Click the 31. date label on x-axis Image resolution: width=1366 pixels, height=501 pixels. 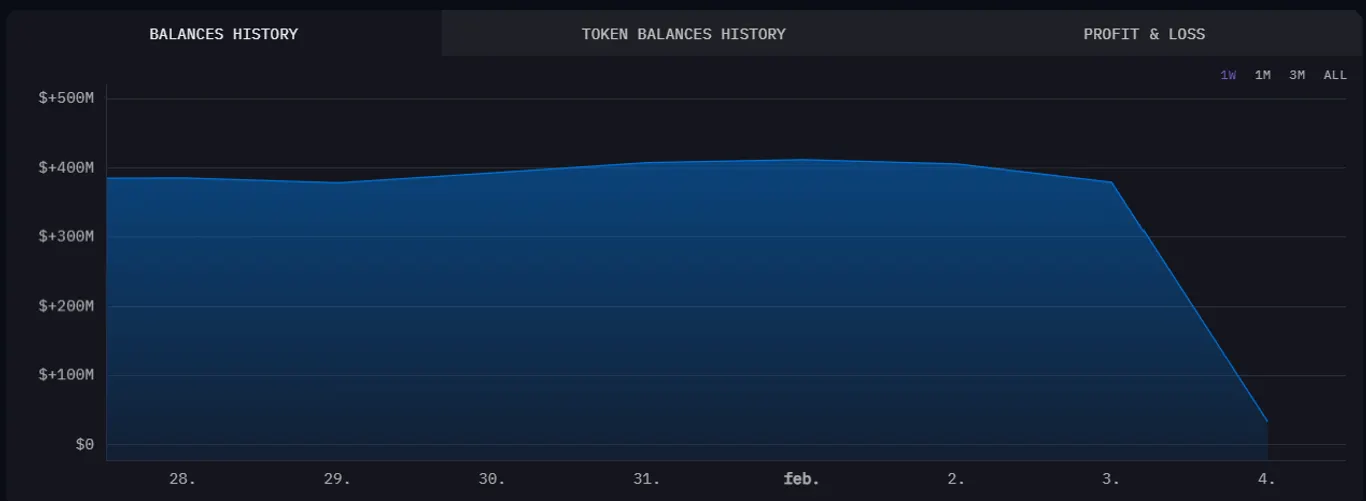pyautogui.click(x=647, y=479)
